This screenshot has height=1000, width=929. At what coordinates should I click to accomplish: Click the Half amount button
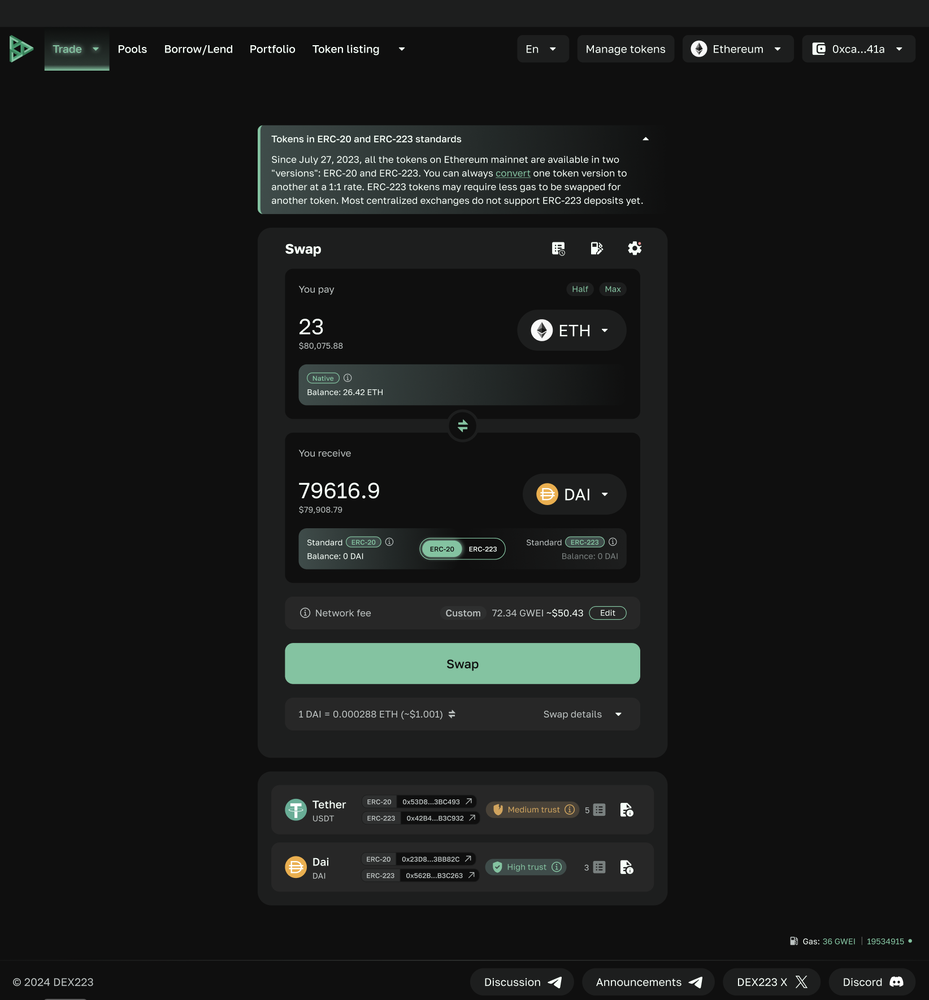(x=580, y=289)
